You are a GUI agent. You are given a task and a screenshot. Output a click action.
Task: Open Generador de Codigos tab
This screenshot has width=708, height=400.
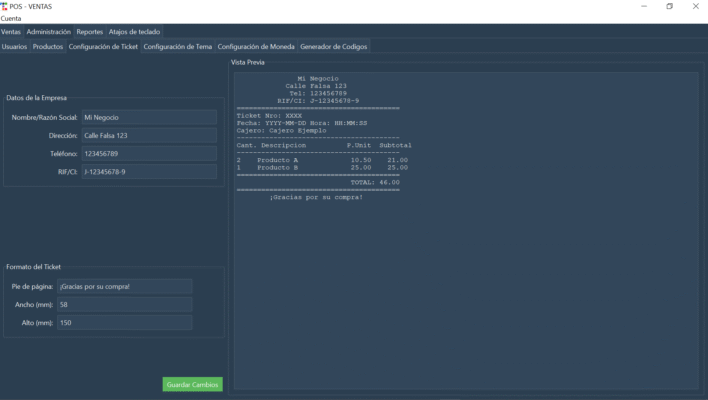coord(334,47)
